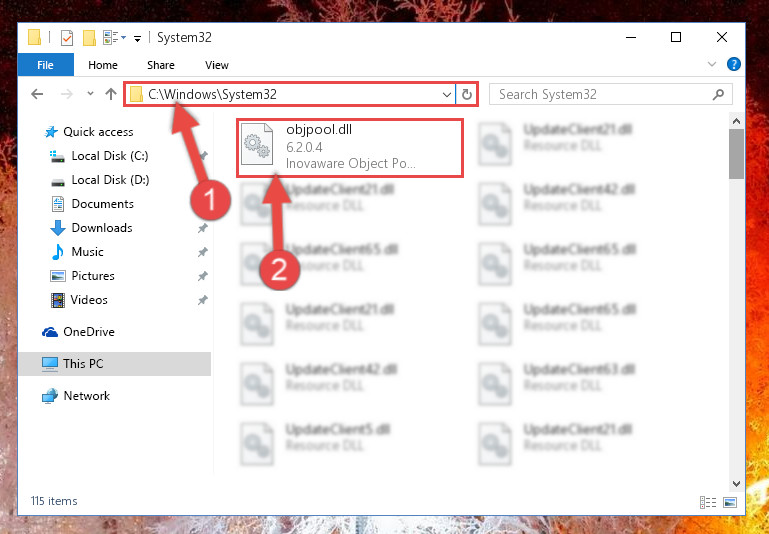Image resolution: width=769 pixels, height=534 pixels.
Task: Click the New folder icon in the title bar
Action: point(89,38)
